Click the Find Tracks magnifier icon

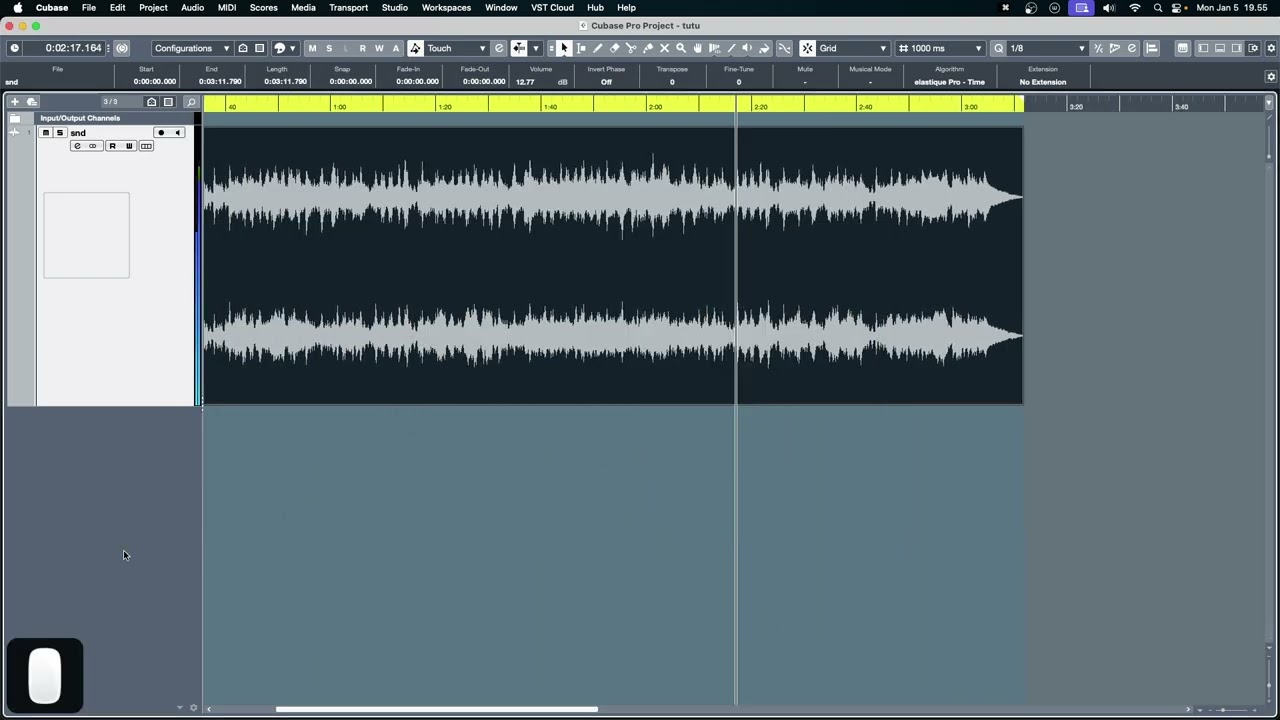[191, 102]
